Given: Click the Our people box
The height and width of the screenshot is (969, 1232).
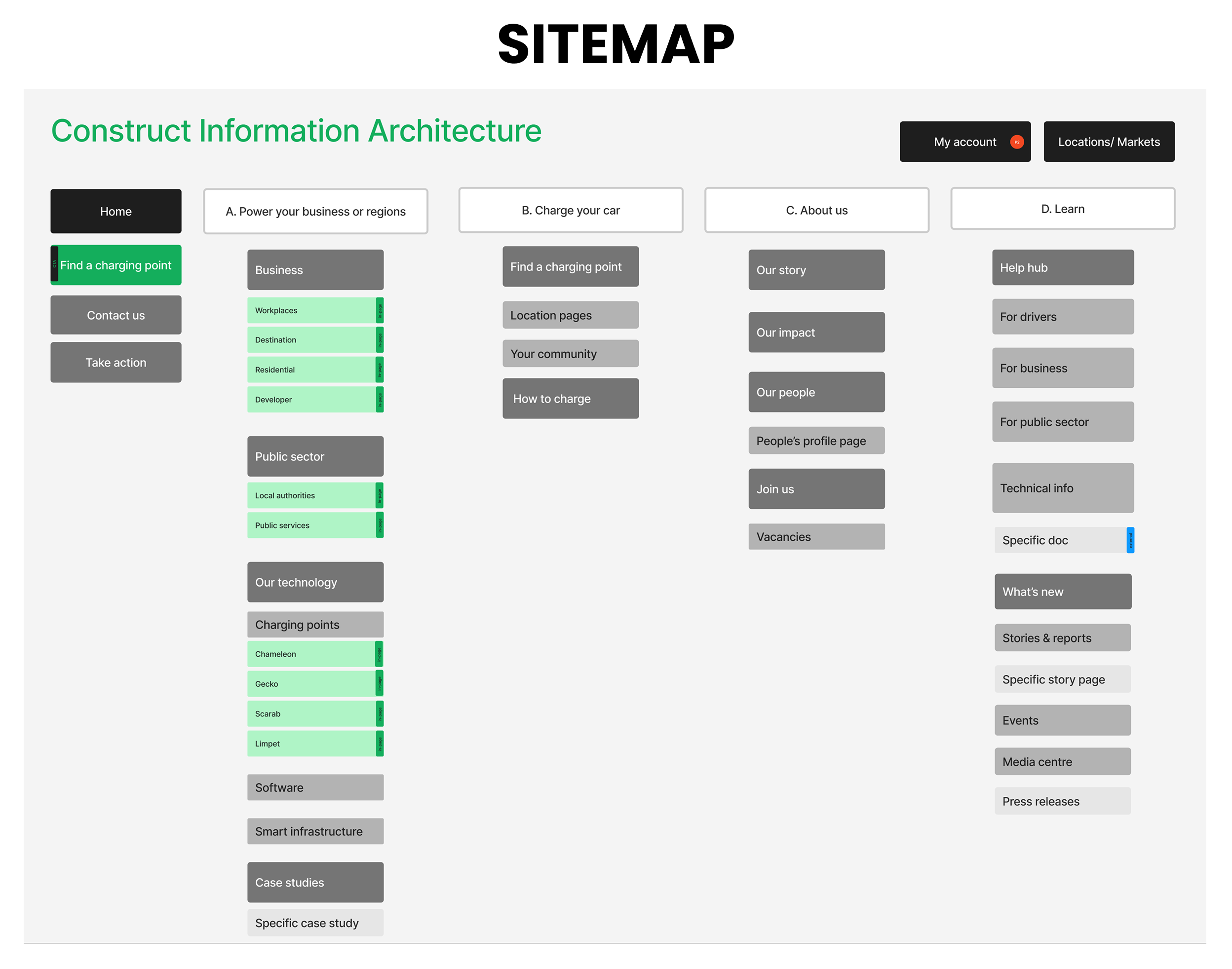Looking at the screenshot, I should pyautogui.click(x=816, y=392).
